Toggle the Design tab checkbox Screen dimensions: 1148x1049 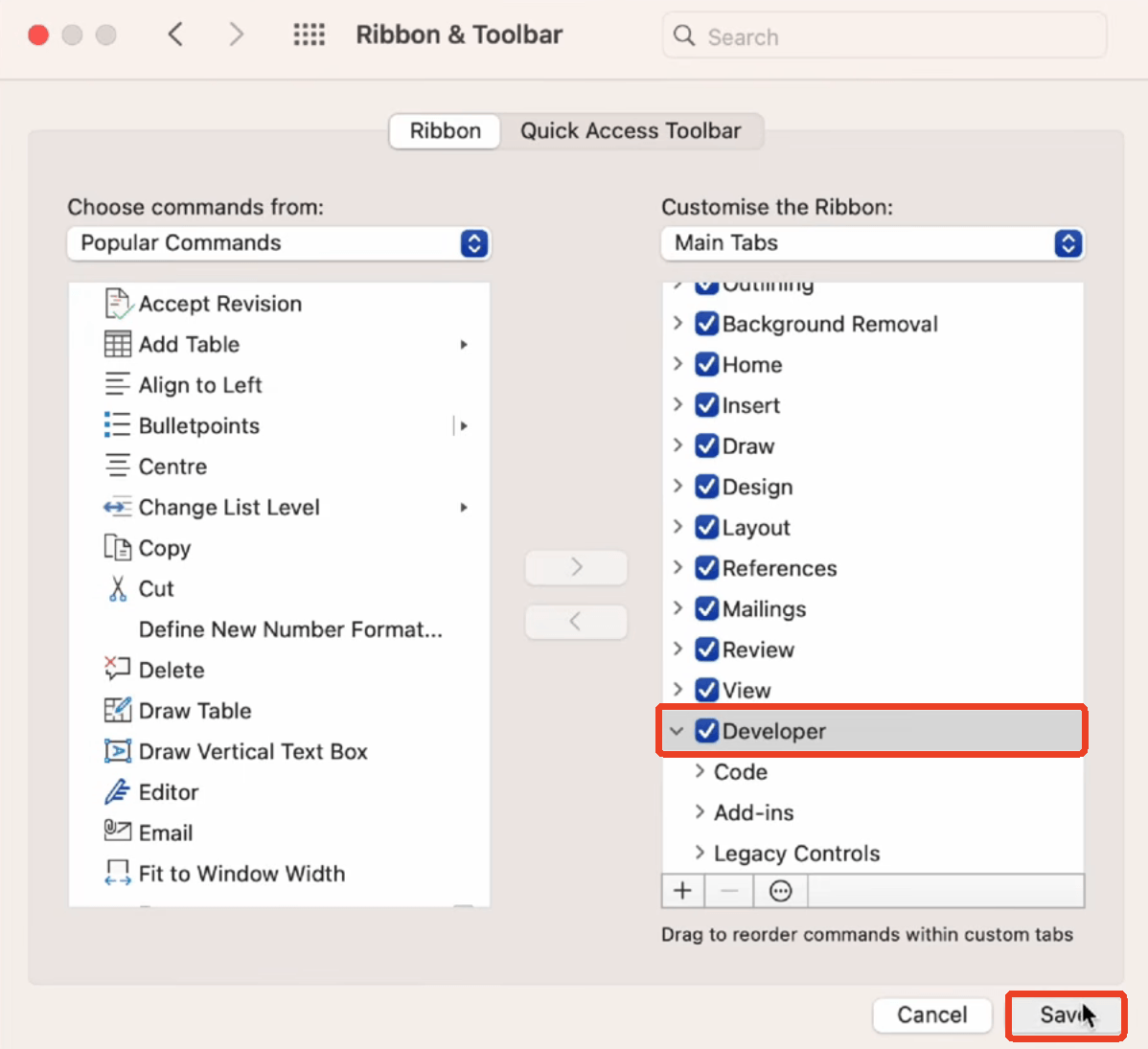706,486
